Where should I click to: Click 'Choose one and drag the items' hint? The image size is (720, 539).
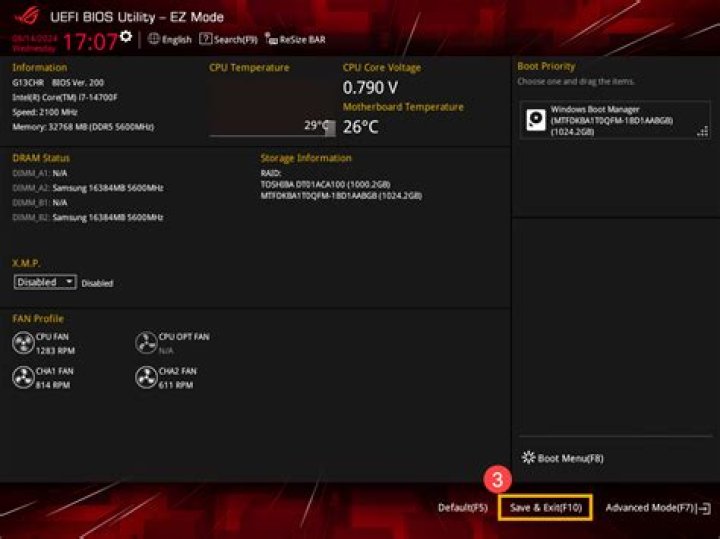tap(576, 81)
